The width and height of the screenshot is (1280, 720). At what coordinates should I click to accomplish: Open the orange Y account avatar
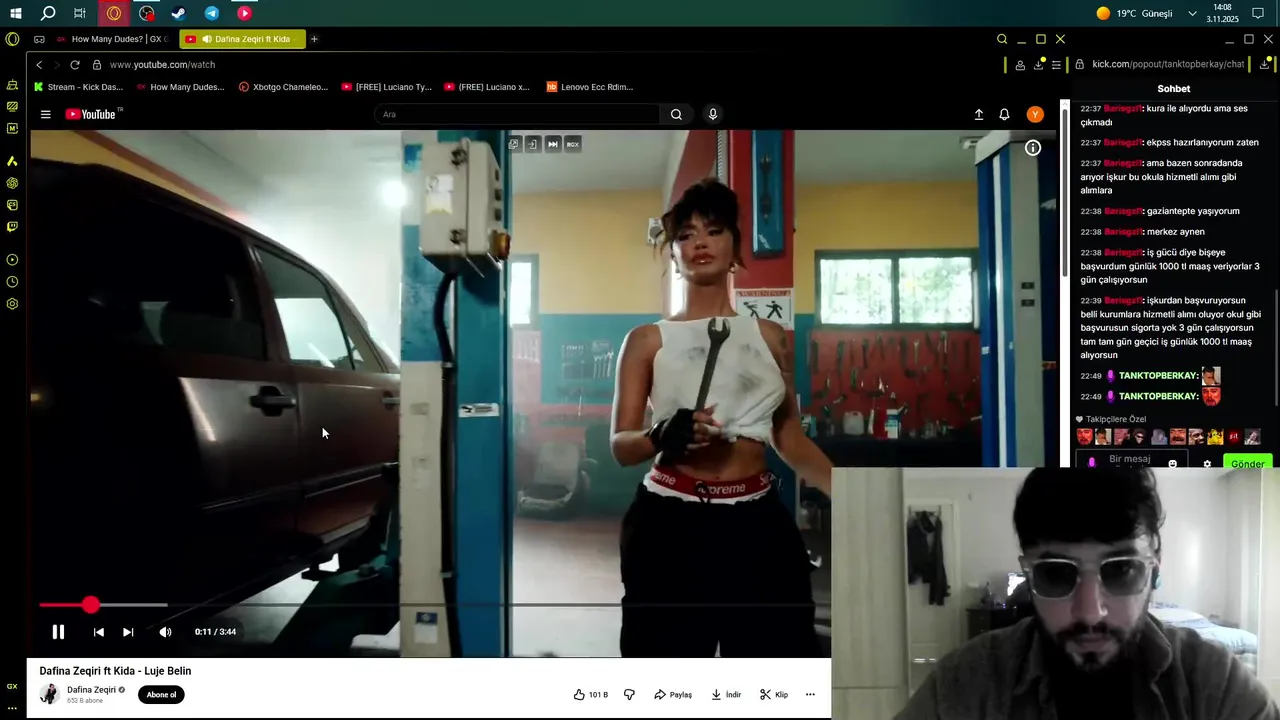[x=1035, y=115]
